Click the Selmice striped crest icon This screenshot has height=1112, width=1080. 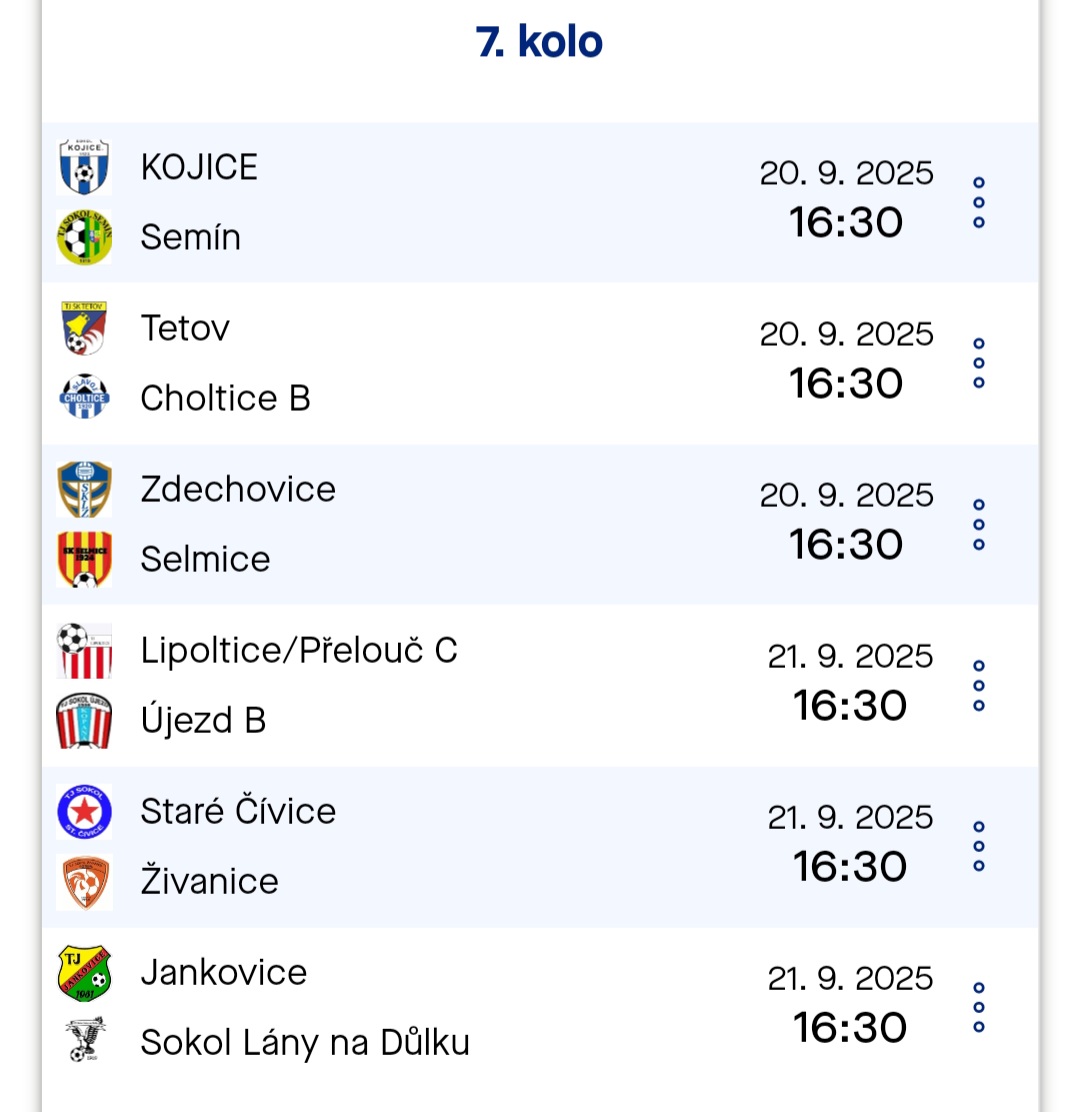[x=84, y=559]
